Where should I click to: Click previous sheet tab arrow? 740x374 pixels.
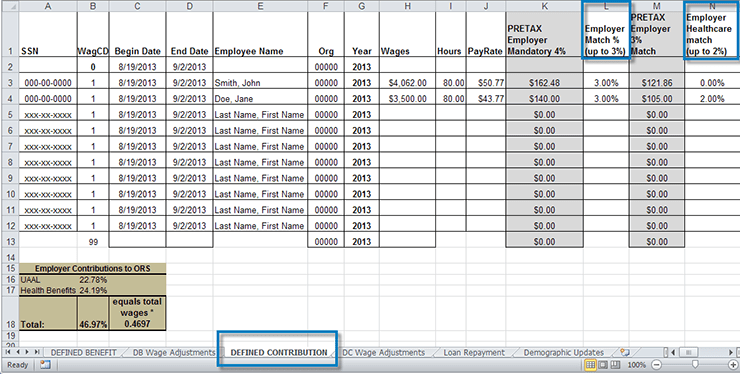pos(17,352)
